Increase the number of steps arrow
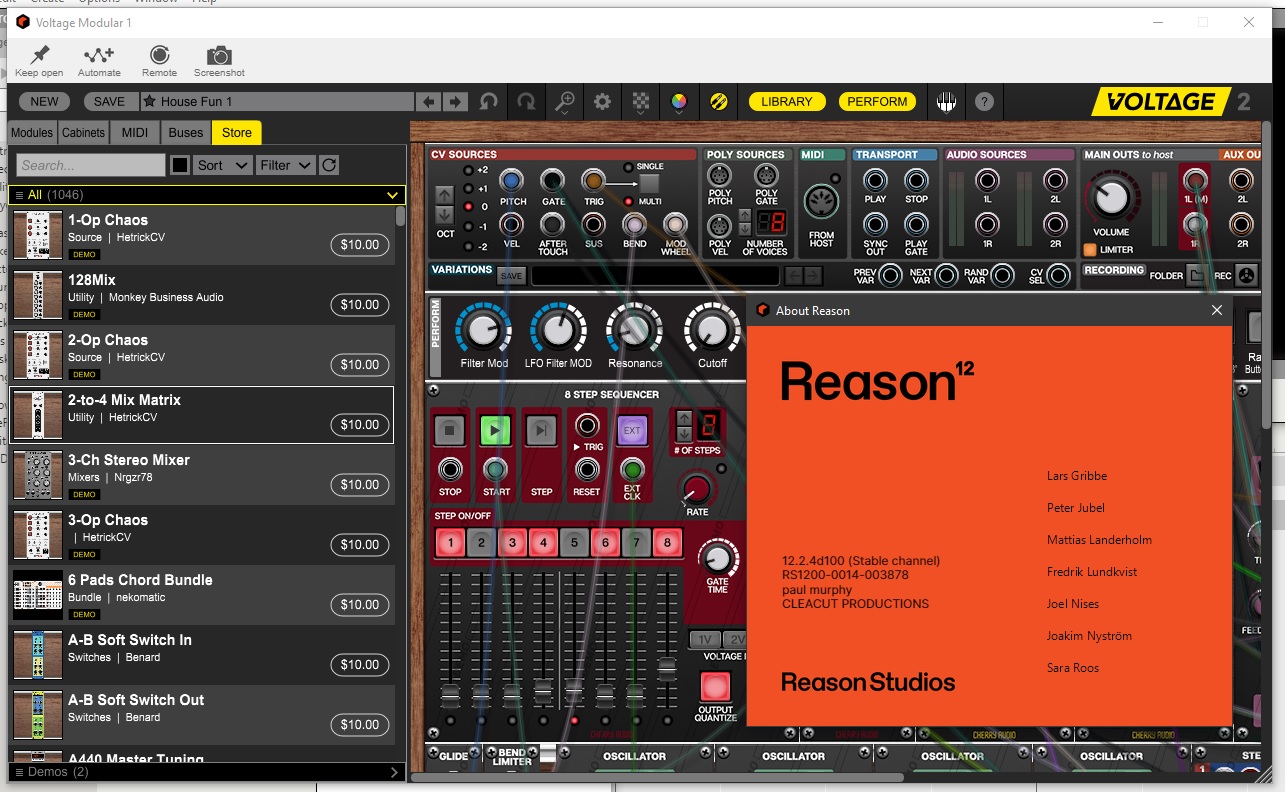Image resolution: width=1285 pixels, height=792 pixels. pyautogui.click(x=684, y=418)
